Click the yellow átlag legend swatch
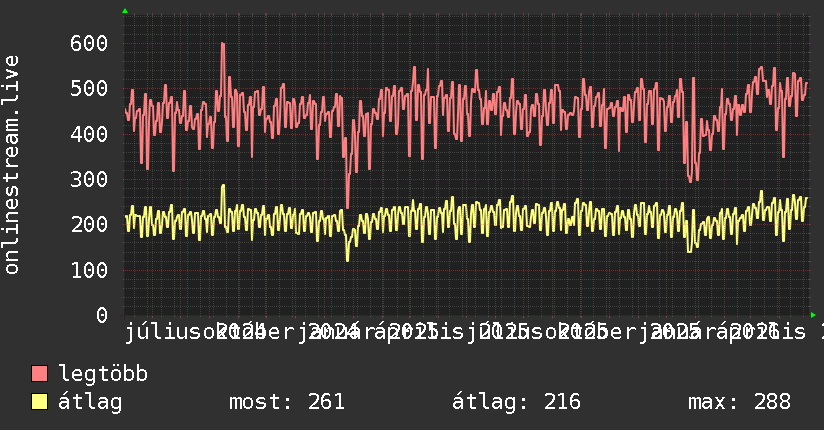This screenshot has width=824, height=430. 39,402
